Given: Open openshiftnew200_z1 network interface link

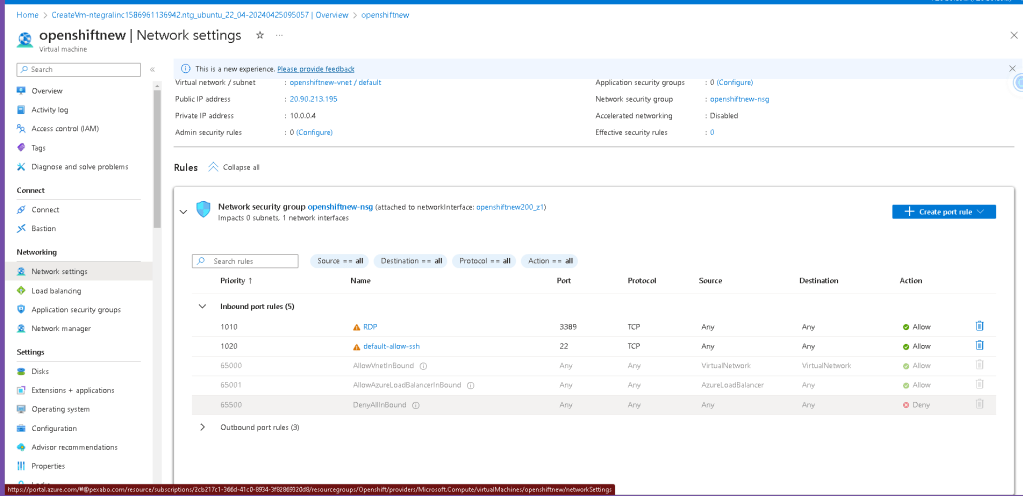Looking at the screenshot, I should [x=510, y=207].
